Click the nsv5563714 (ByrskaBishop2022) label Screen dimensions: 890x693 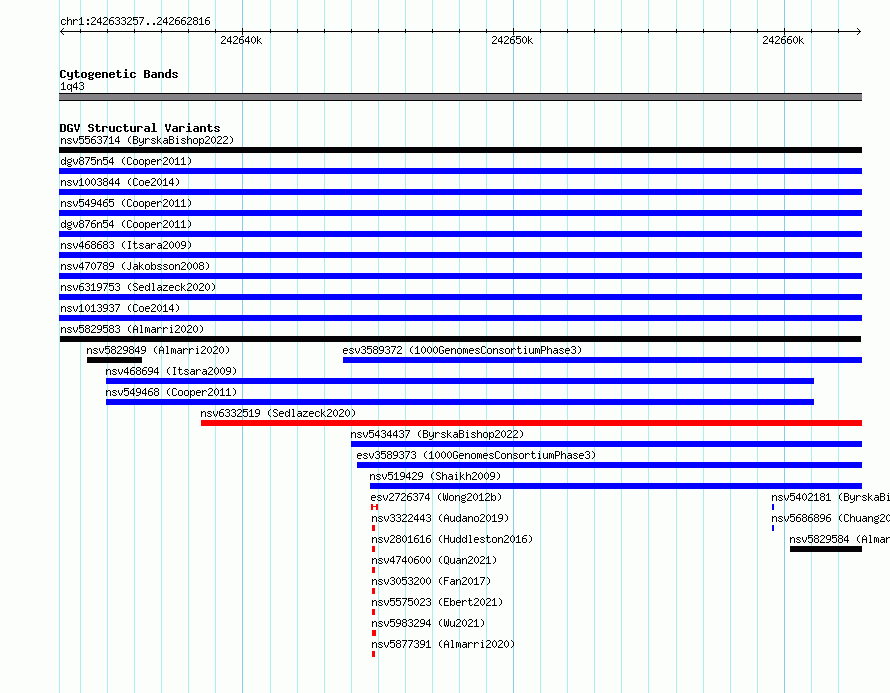[x=147, y=140]
